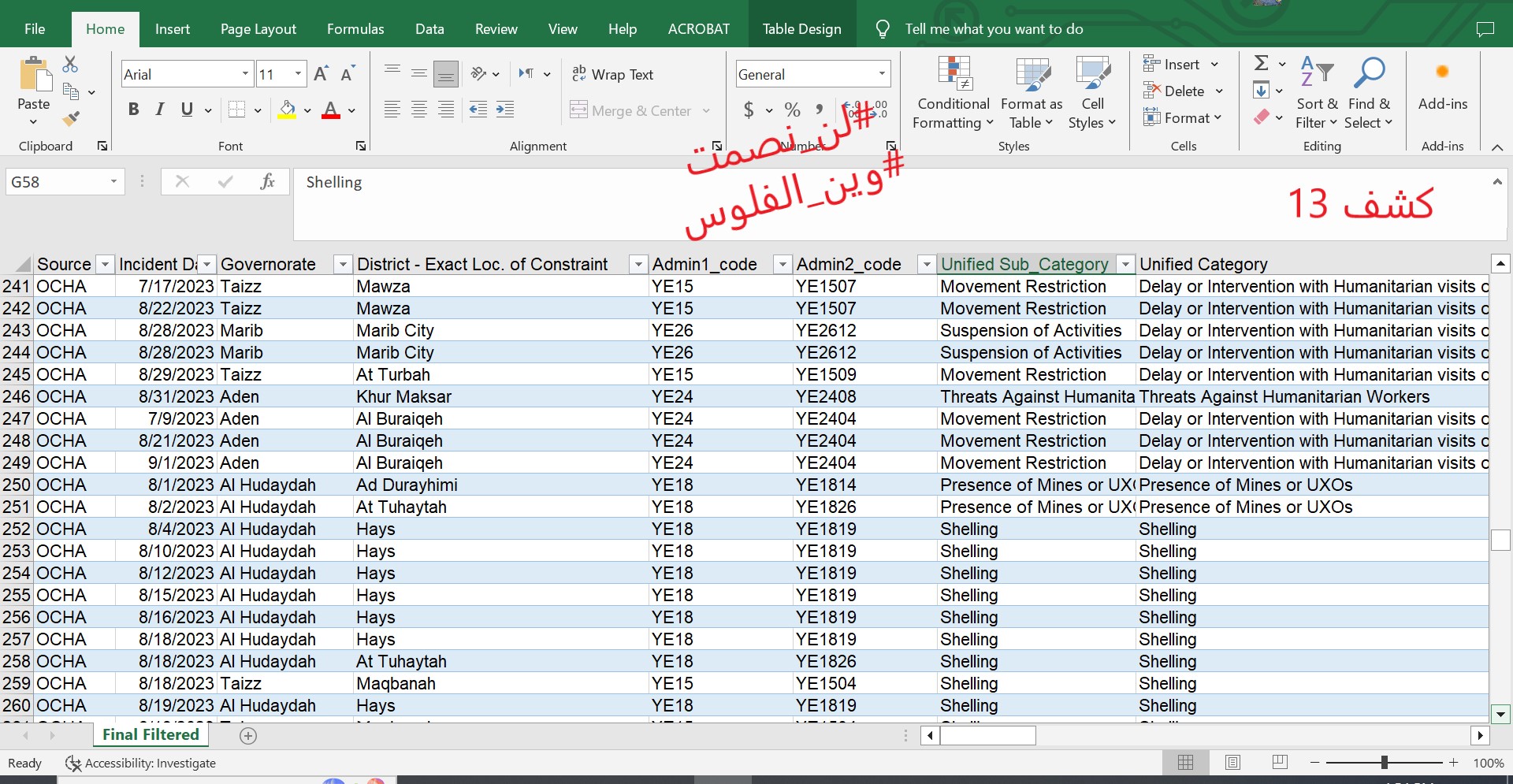This screenshot has height=784, width=1513.
Task: Expand the Arial font name dropdown
Action: pyautogui.click(x=245, y=74)
